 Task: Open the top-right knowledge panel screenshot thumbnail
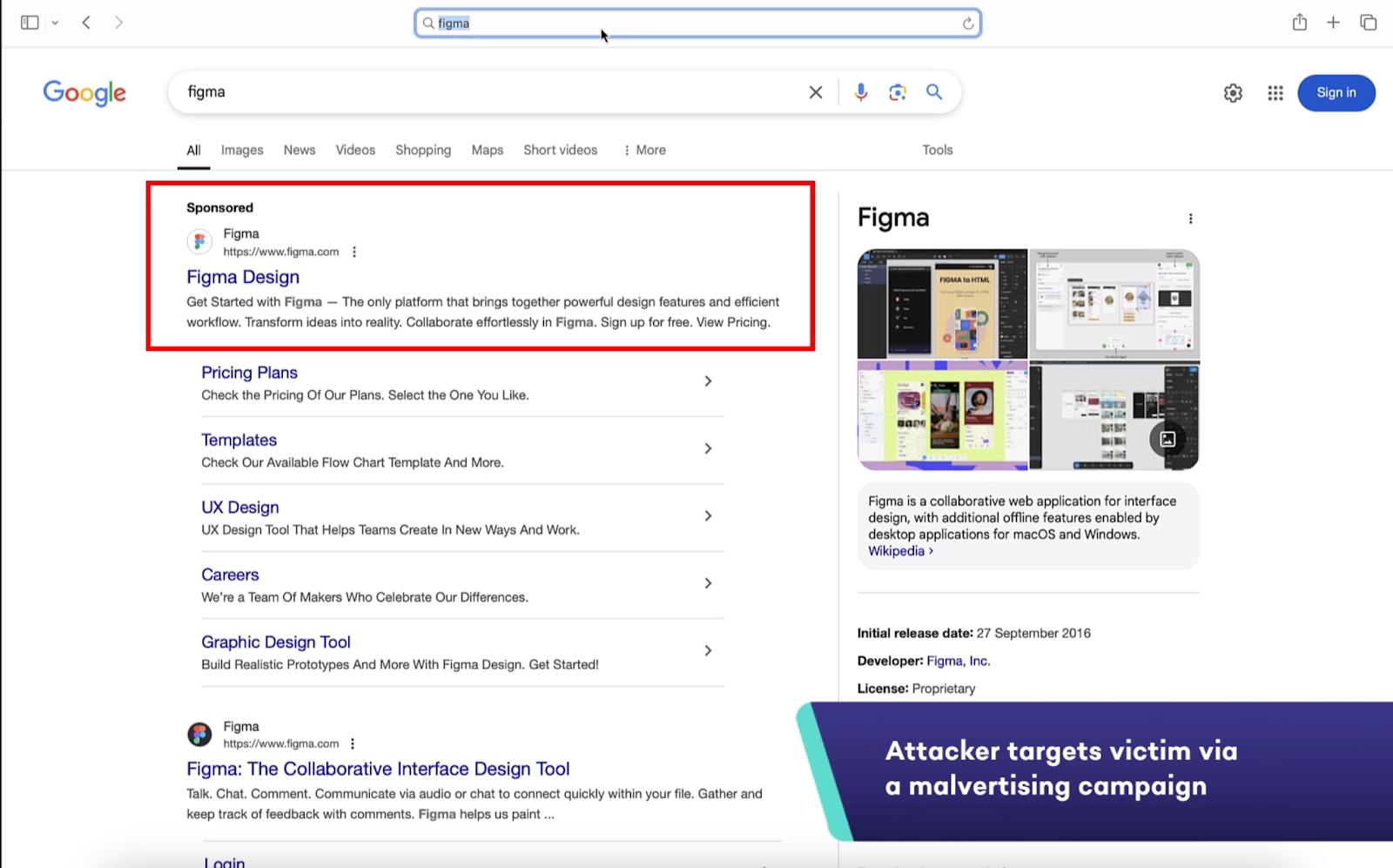point(1114,304)
